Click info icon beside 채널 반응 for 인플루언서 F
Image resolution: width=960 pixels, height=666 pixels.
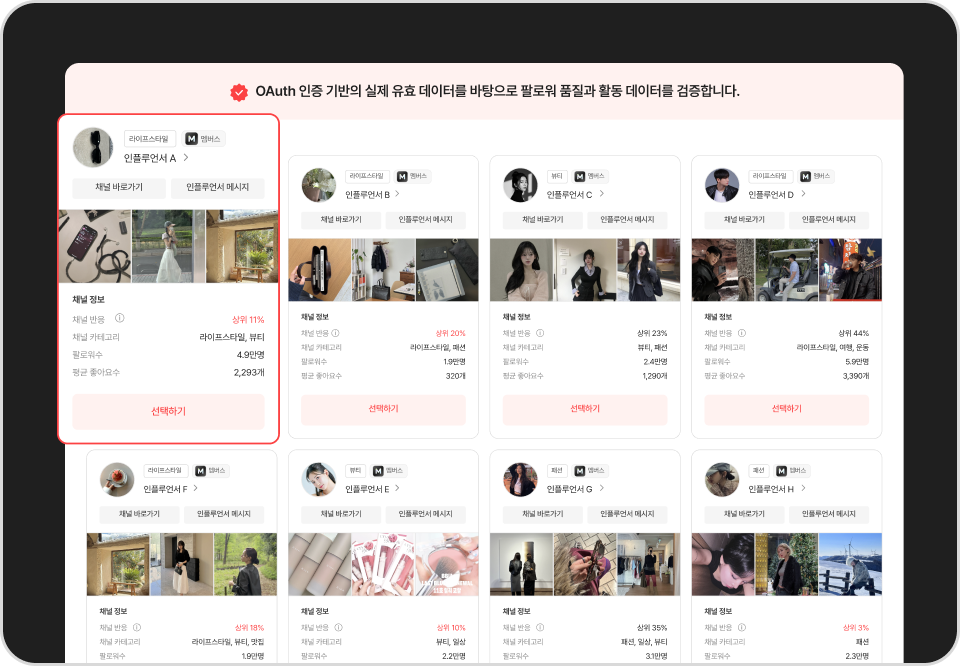click(137, 627)
